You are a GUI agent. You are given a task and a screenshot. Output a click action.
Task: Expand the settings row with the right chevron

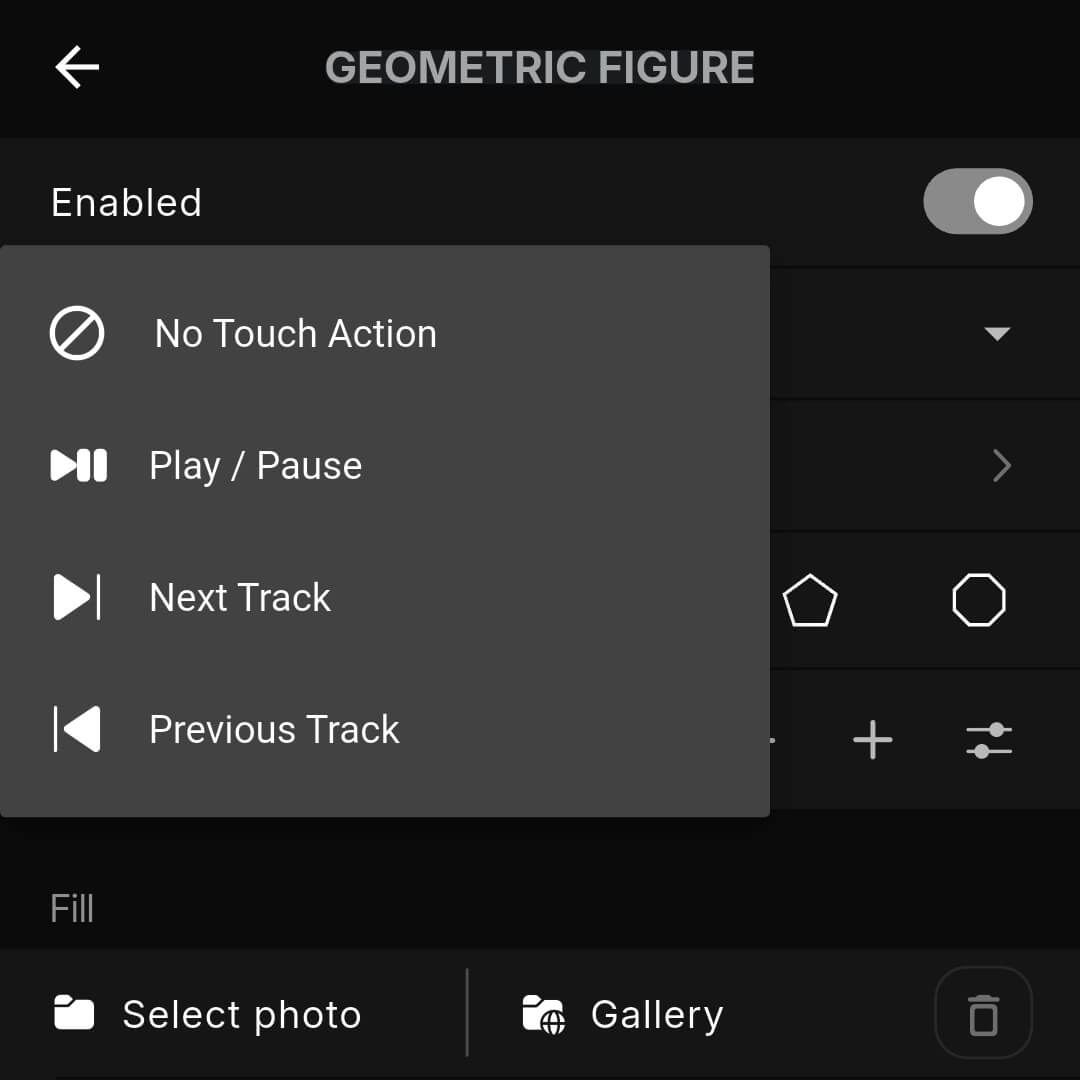(1001, 465)
